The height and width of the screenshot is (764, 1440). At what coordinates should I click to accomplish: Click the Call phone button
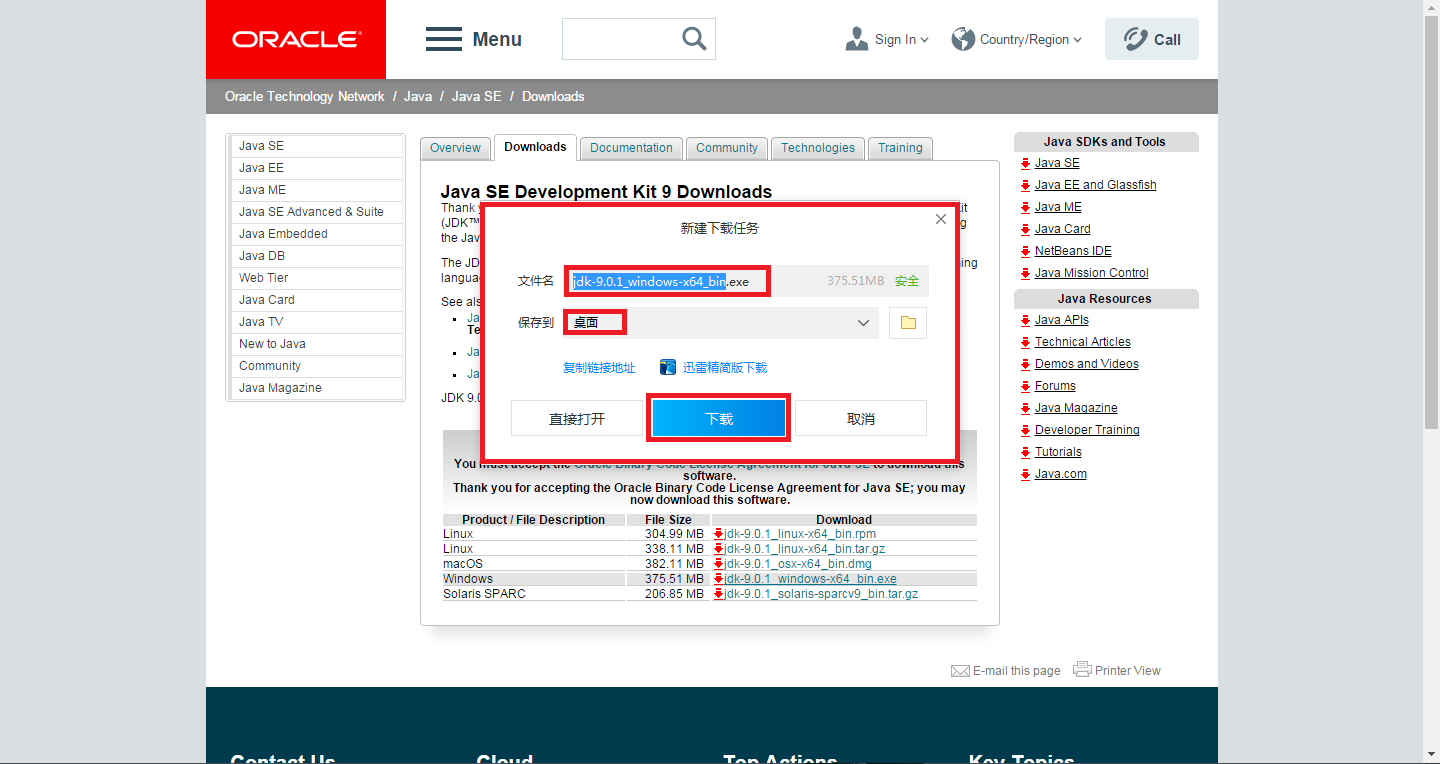coord(1152,39)
